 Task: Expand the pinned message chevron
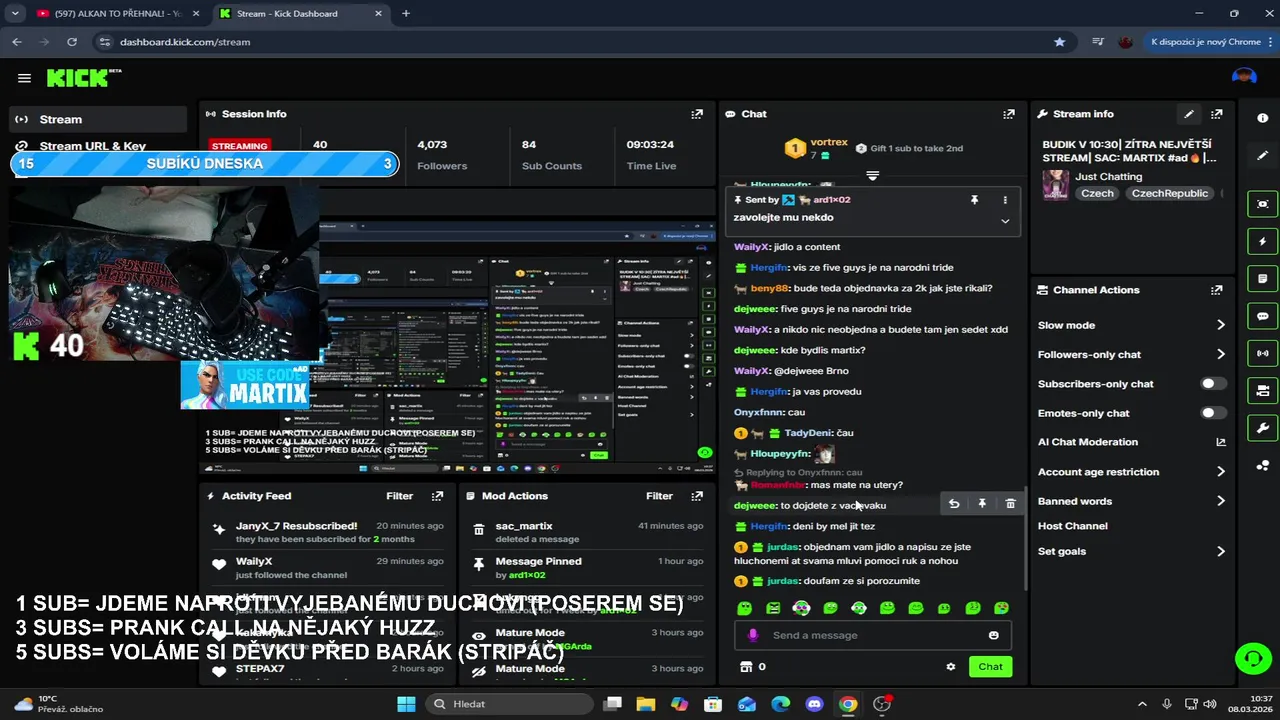tap(1005, 221)
